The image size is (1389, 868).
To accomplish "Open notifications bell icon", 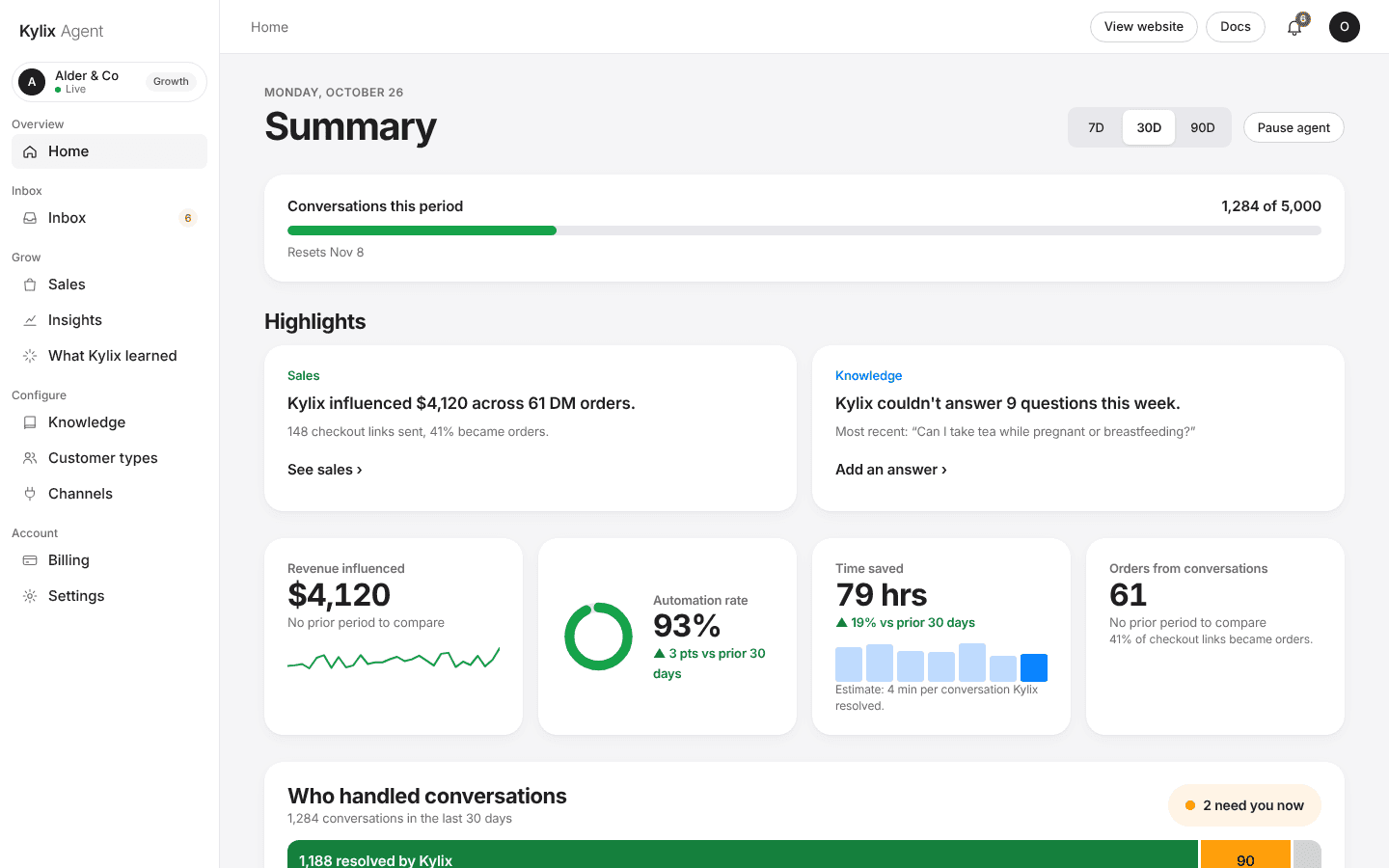I will point(1294,27).
